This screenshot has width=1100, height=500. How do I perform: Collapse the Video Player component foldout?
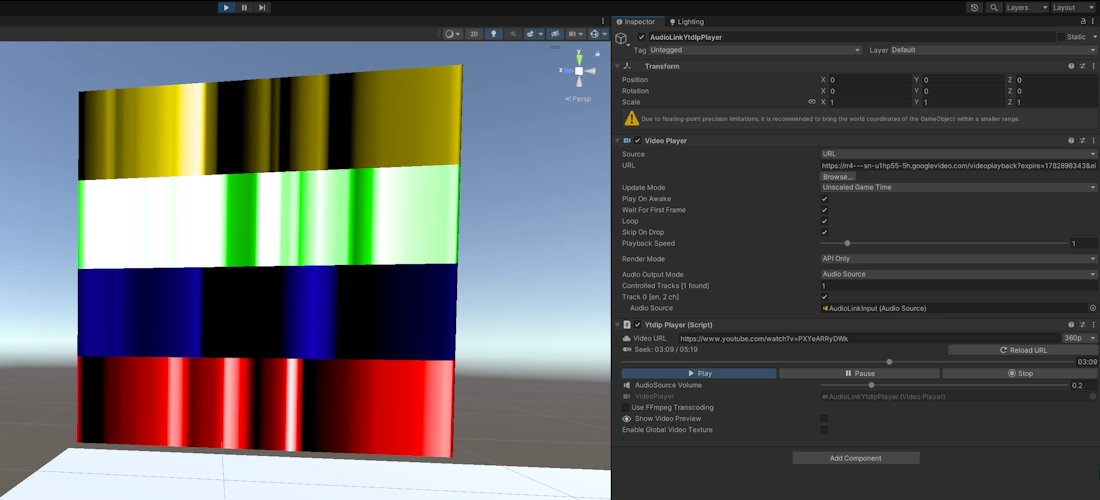(x=617, y=141)
